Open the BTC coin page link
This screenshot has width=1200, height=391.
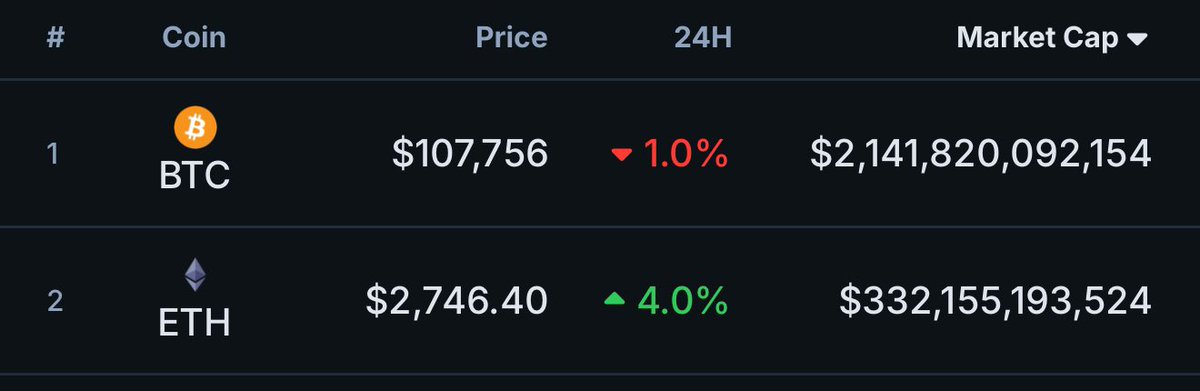point(196,176)
